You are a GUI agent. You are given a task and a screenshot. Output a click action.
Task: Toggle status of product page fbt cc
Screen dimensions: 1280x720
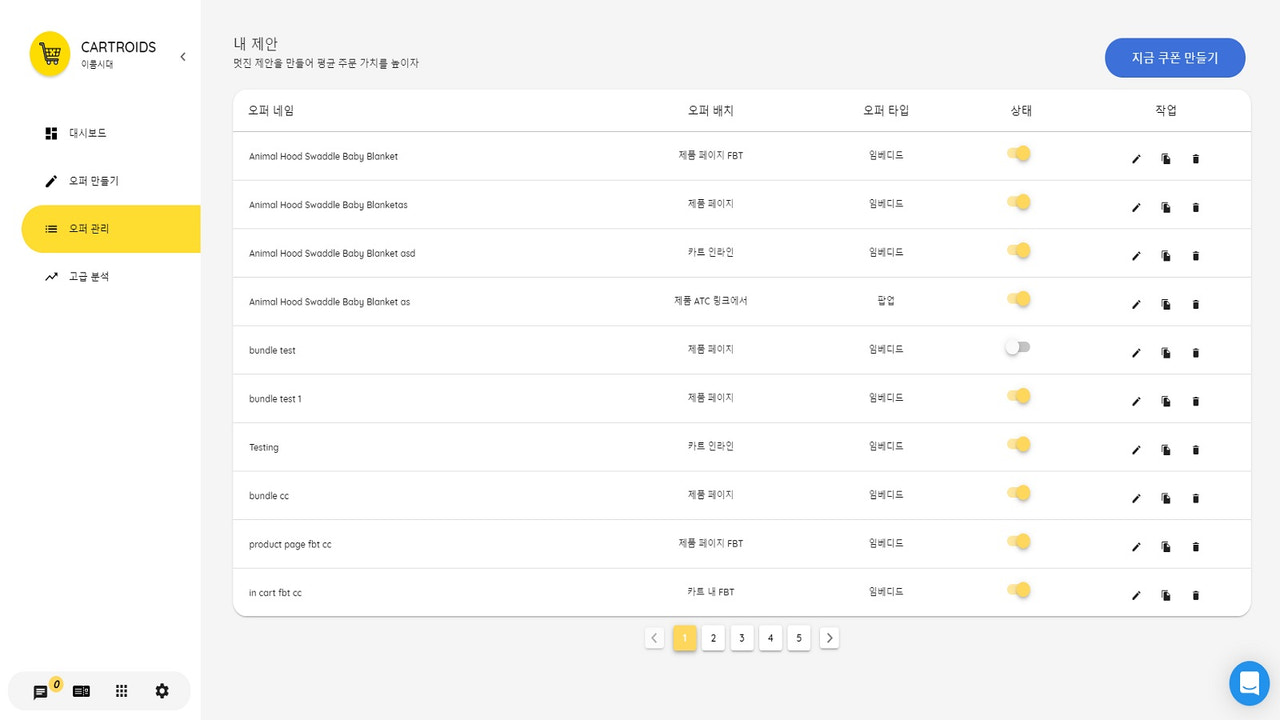[1018, 542]
